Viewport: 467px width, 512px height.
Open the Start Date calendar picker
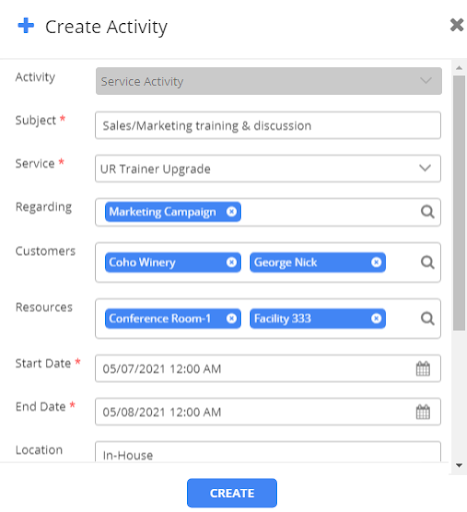tap(423, 369)
